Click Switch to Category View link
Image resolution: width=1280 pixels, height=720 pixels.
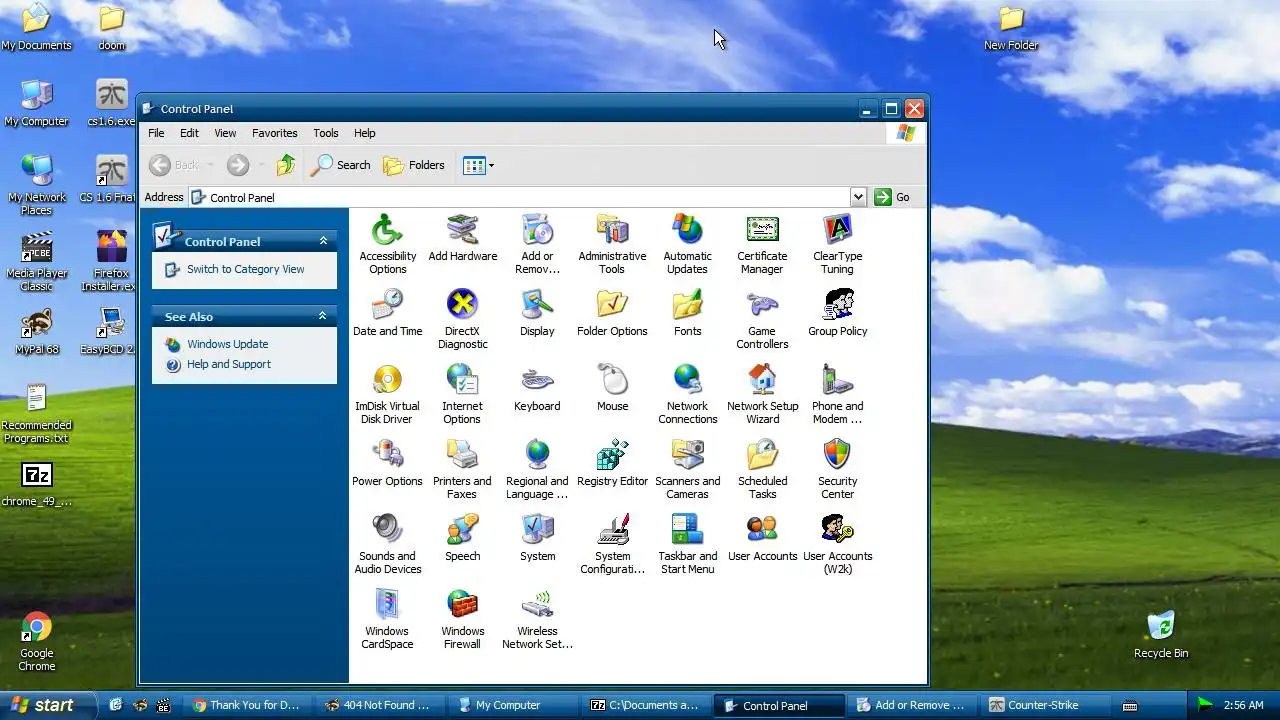tap(245, 269)
